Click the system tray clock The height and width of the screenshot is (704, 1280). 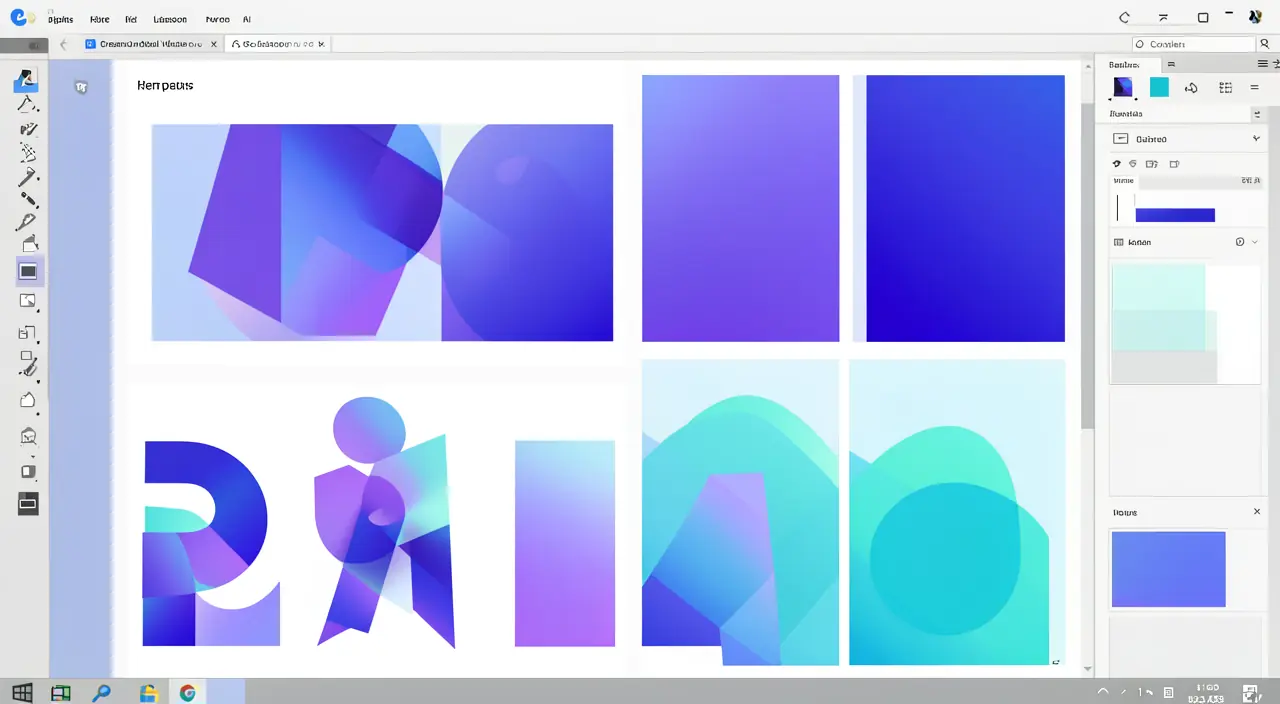coord(1205,692)
